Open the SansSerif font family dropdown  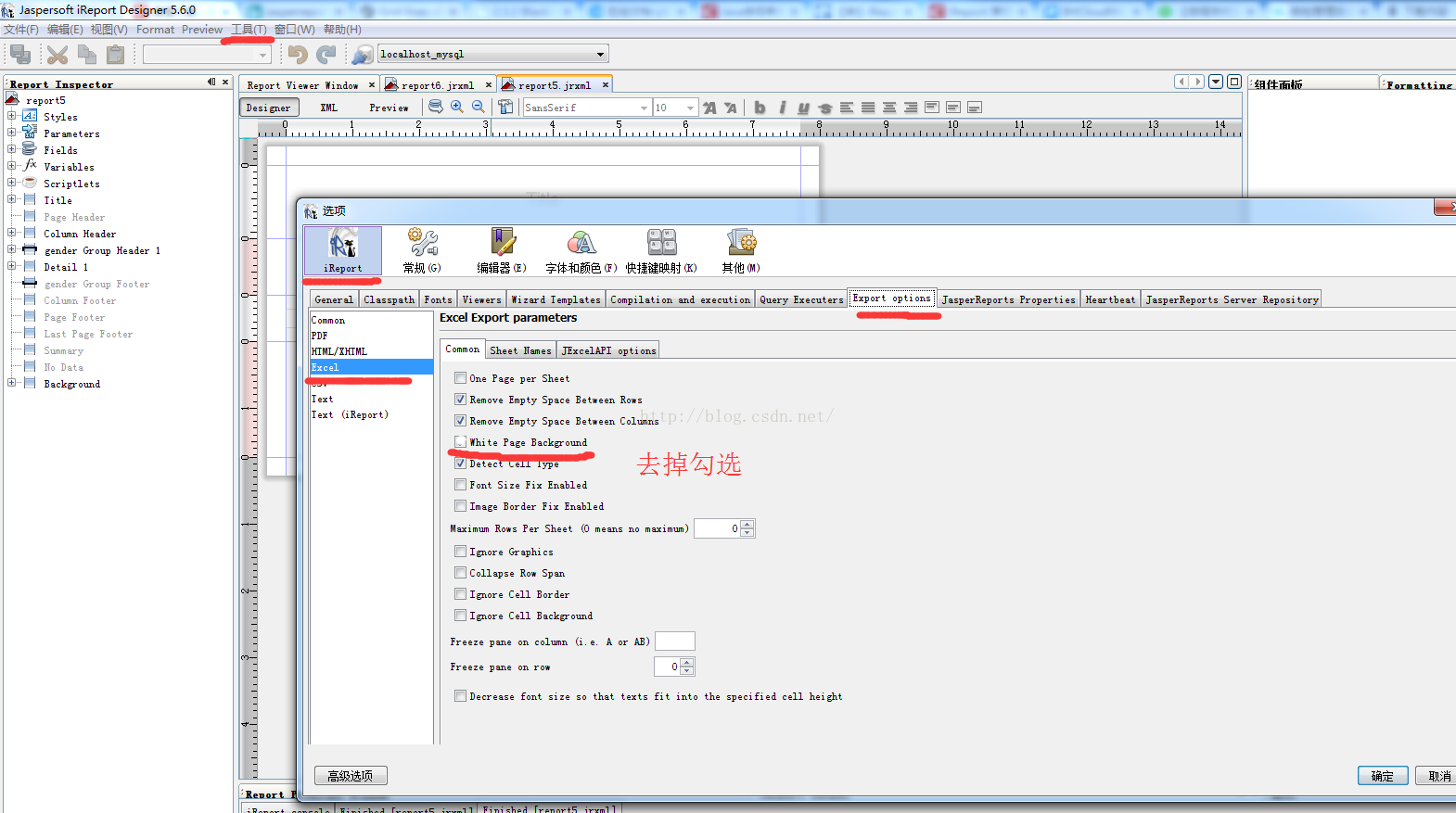tap(644, 108)
